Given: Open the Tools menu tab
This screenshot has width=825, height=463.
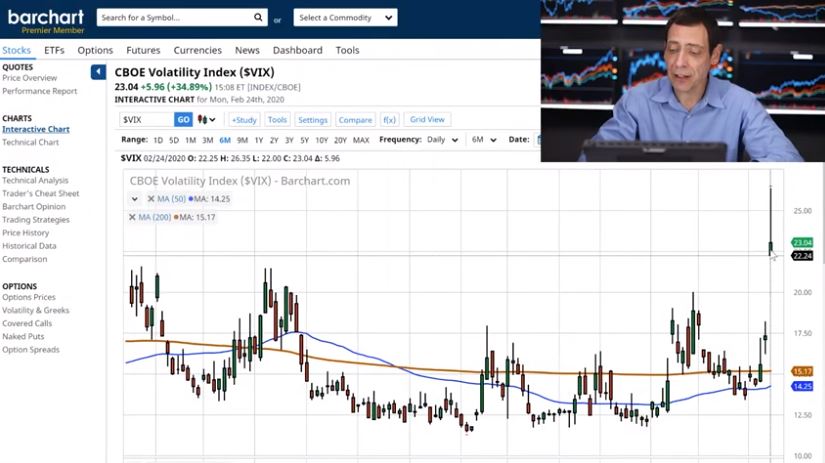Looking at the screenshot, I should tap(347, 50).
